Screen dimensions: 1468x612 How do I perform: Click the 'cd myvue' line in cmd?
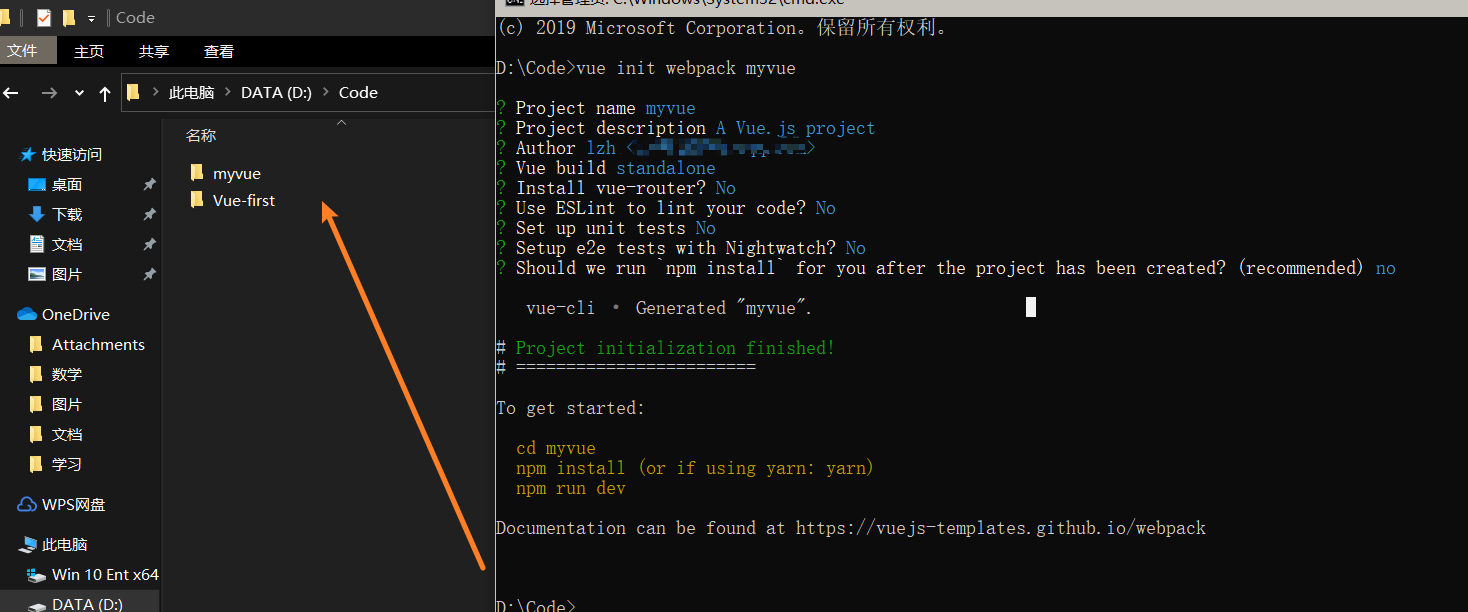556,448
